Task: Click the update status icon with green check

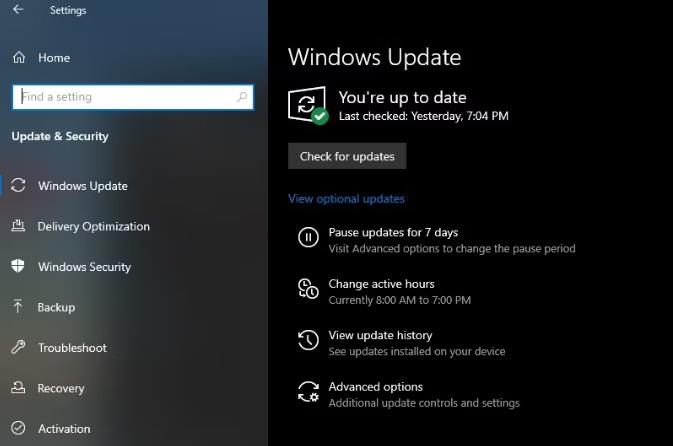Action: [x=308, y=106]
